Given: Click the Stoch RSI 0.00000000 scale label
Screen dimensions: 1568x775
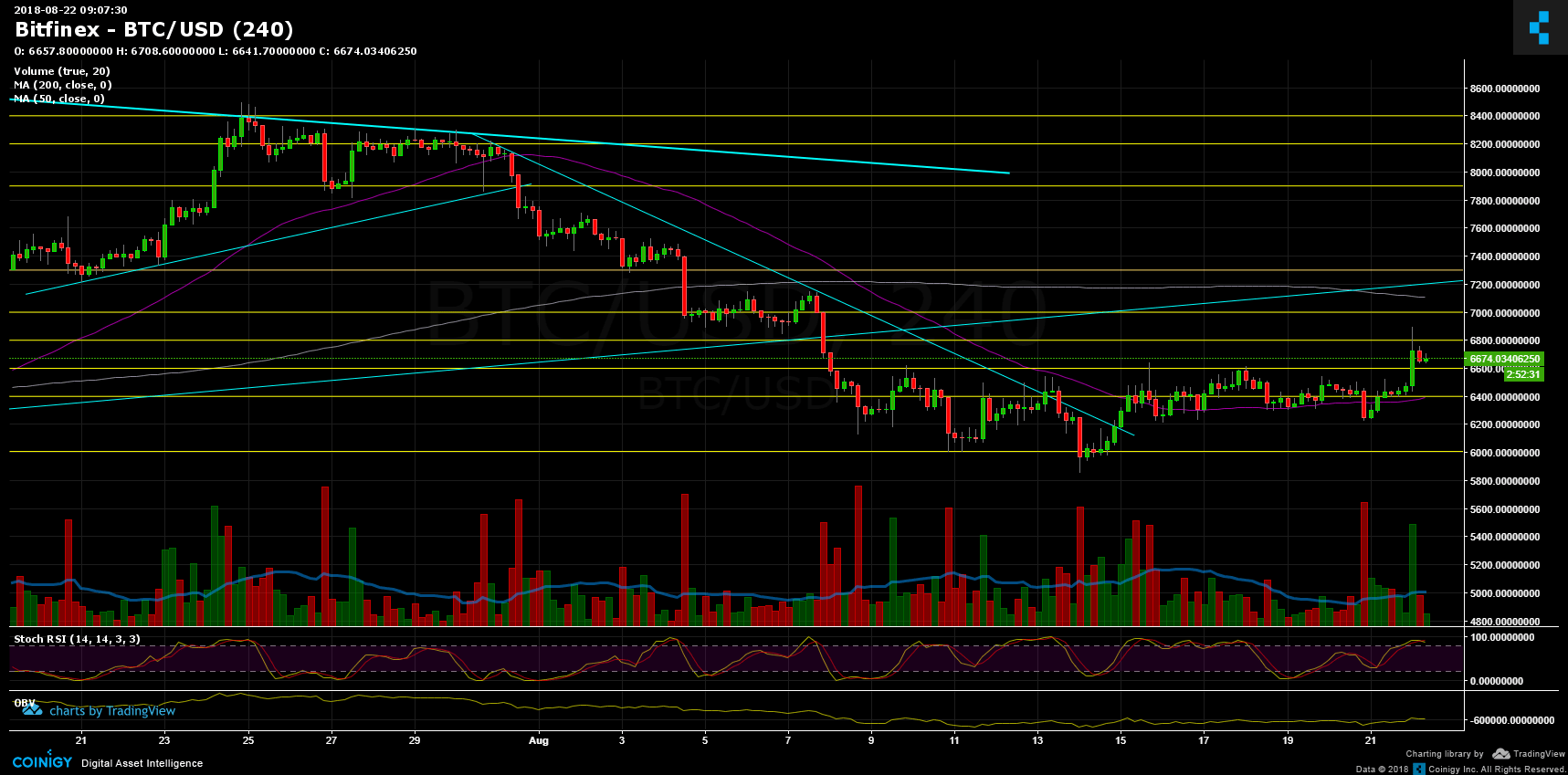Looking at the screenshot, I should pos(1497,681).
